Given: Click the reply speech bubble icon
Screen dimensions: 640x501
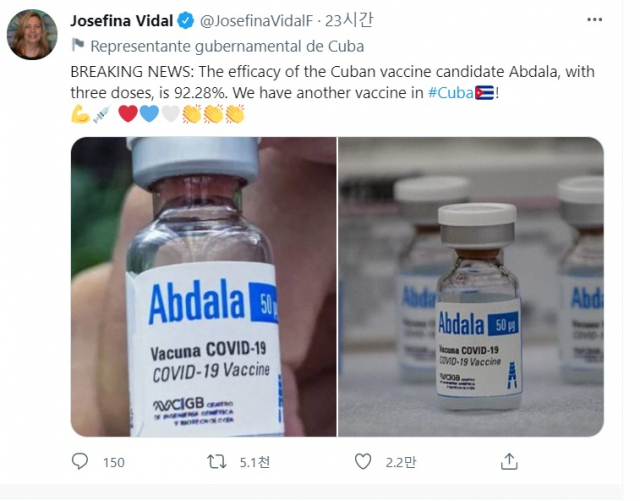Looking at the screenshot, I should point(80,461).
